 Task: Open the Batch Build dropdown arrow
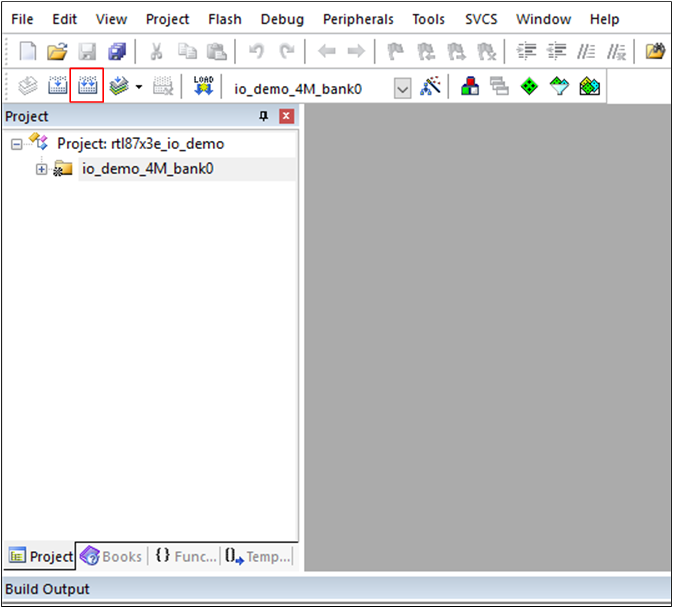click(x=139, y=87)
